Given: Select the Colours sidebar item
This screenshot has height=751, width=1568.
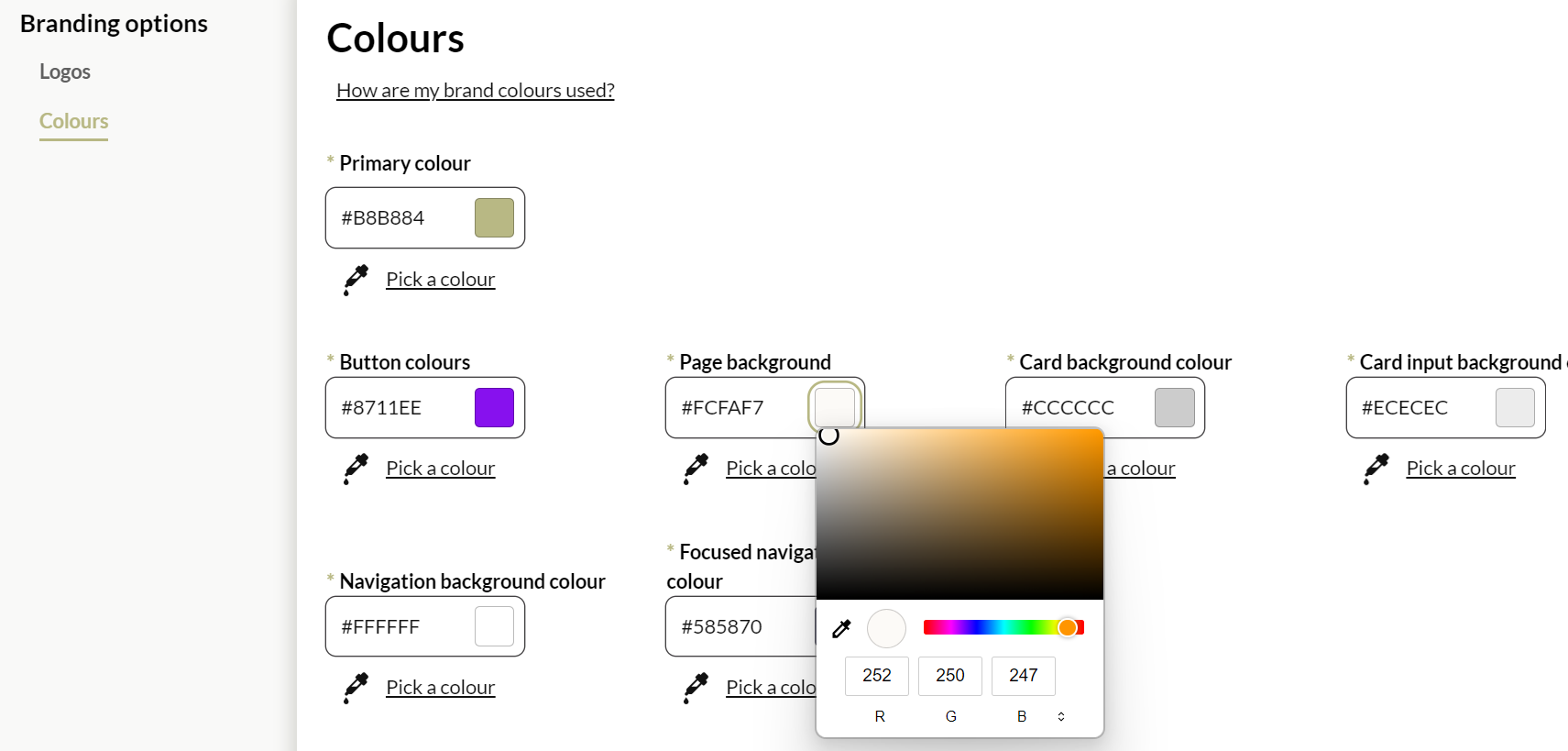Looking at the screenshot, I should [73, 121].
